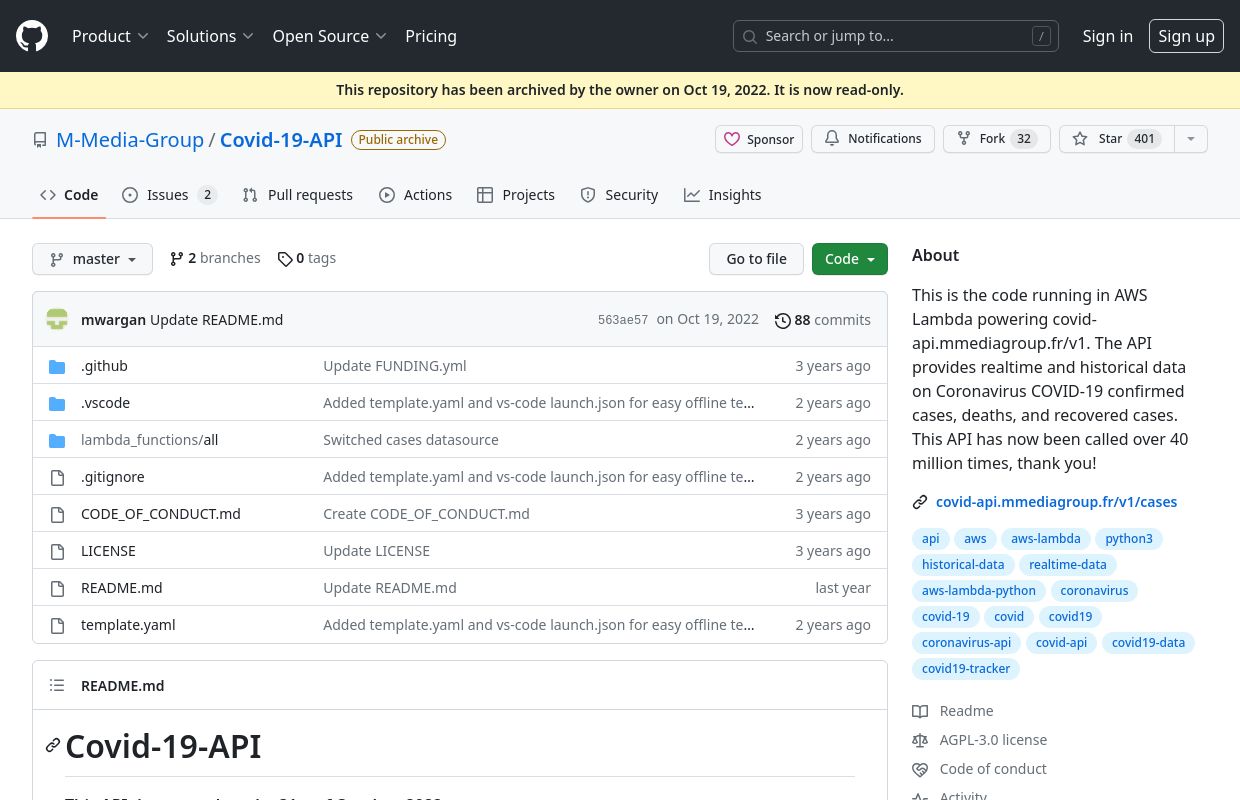The width and height of the screenshot is (1240, 800).
Task: Open the .vscode folder icon
Action: click(x=57, y=403)
